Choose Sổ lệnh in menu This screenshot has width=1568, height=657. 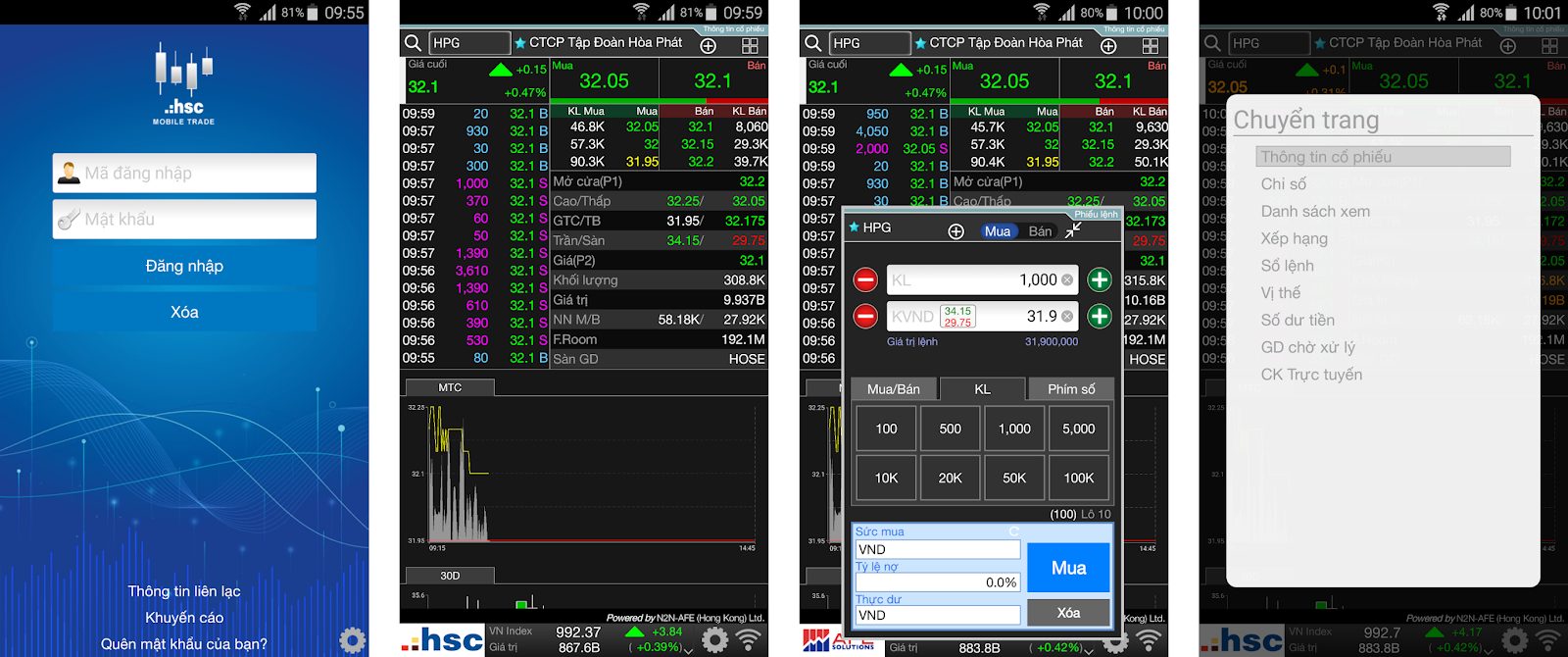tap(1288, 266)
